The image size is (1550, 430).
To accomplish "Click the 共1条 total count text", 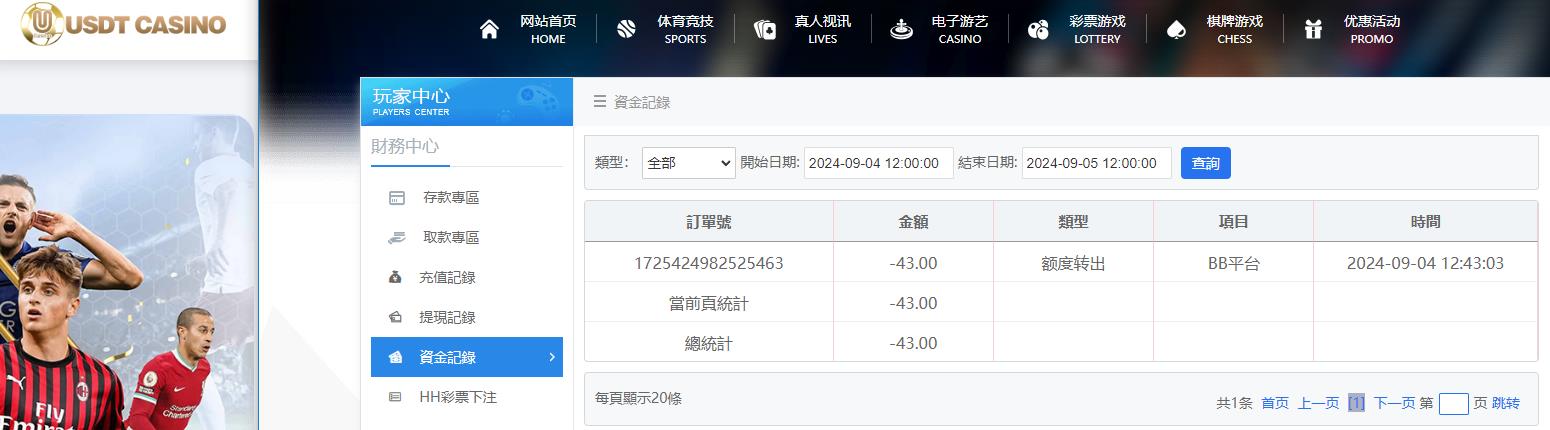I will coord(1234,403).
